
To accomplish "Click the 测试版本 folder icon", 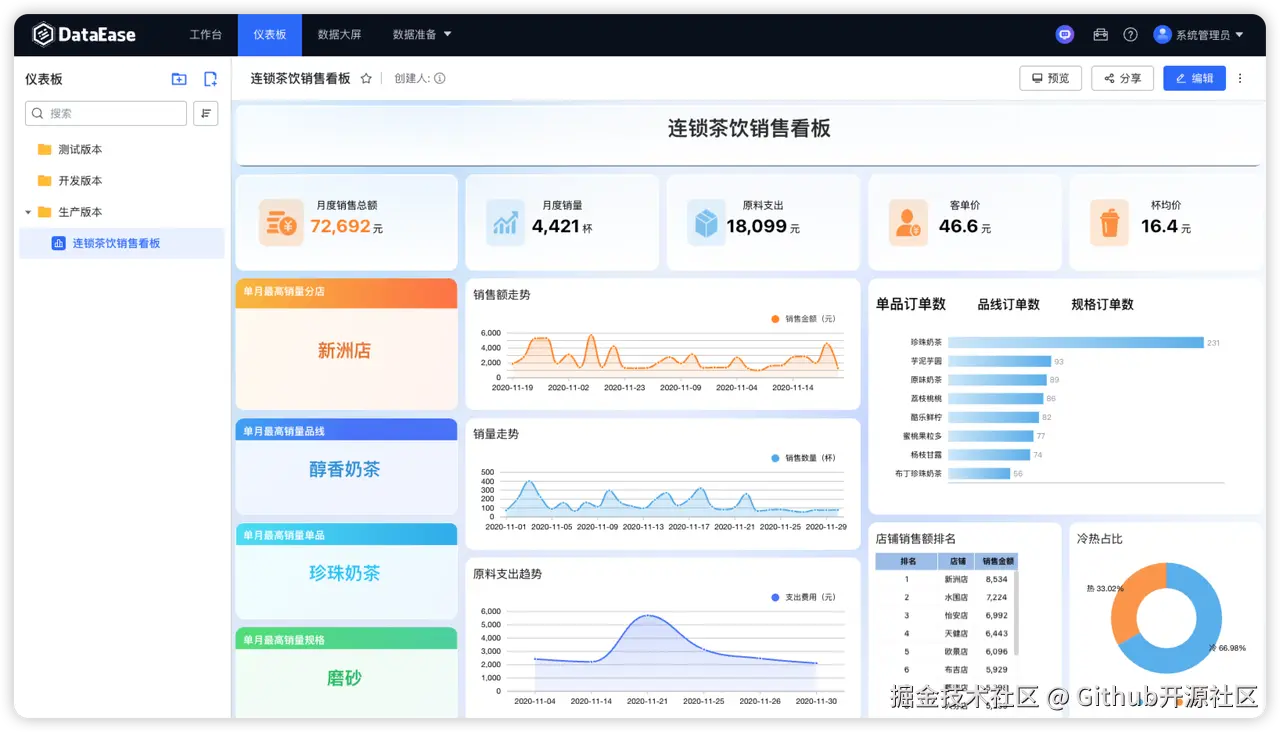I will (44, 149).
